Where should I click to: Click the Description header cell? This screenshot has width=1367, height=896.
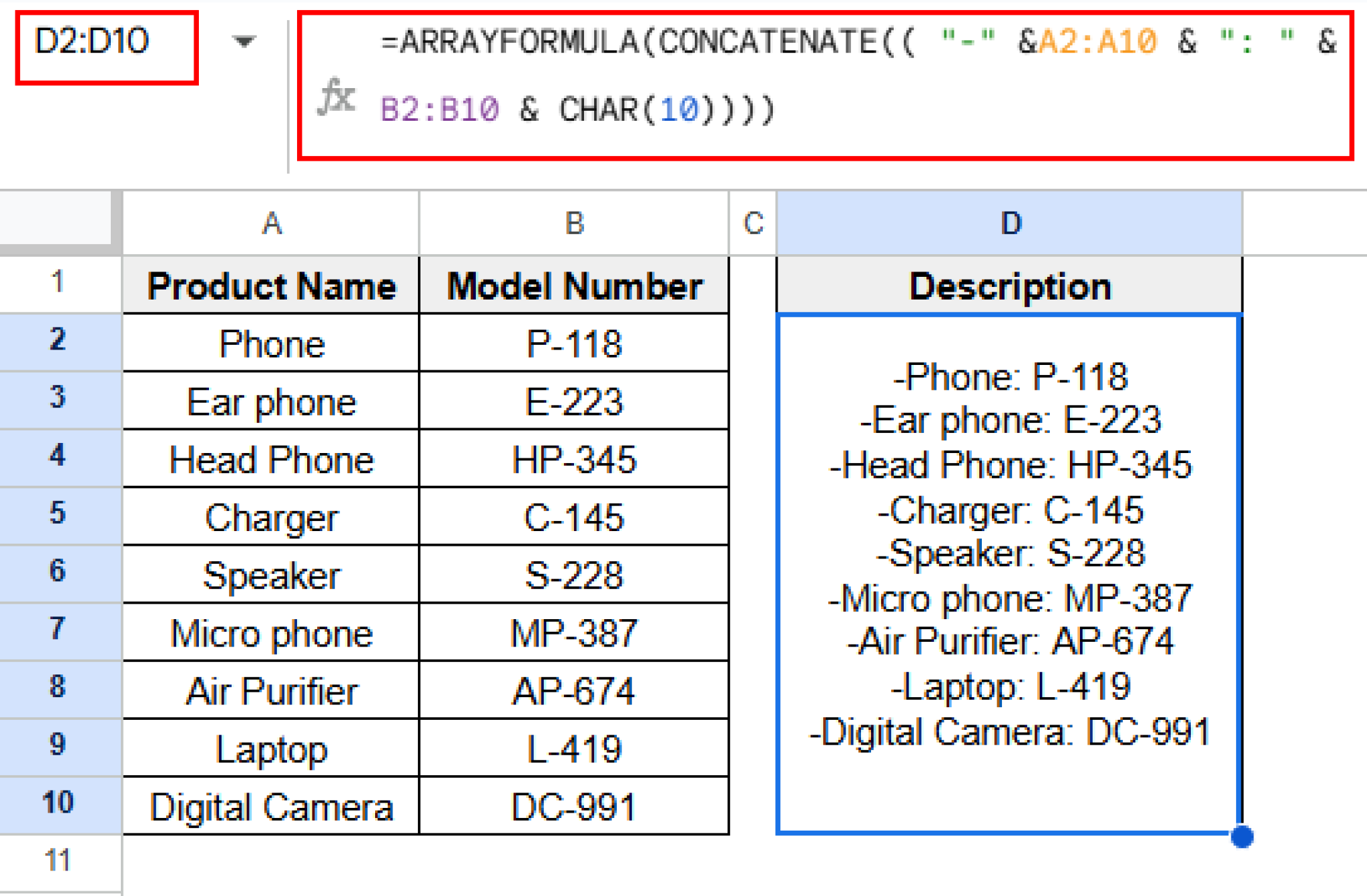coord(1009,286)
